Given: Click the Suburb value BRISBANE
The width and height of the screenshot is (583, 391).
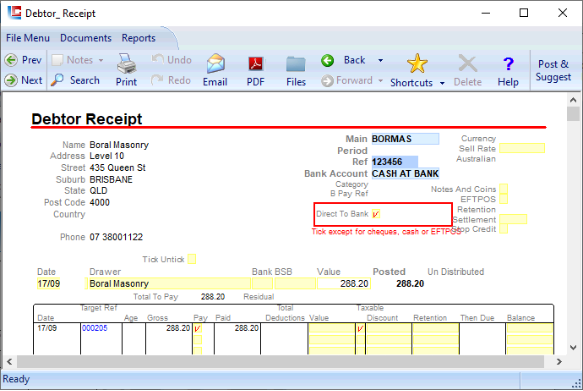Looking at the screenshot, I should pos(111,180).
